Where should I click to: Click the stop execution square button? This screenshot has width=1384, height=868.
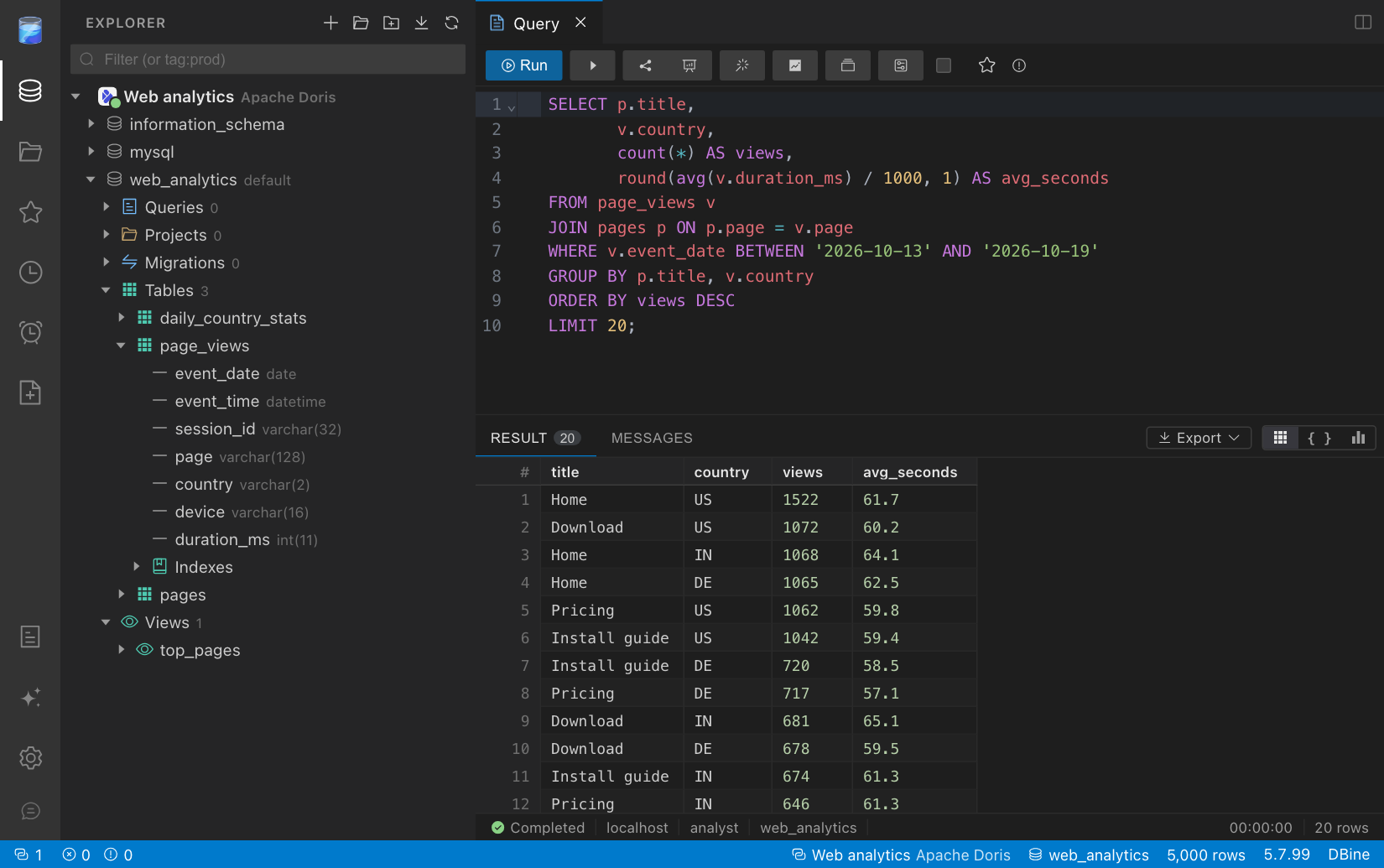944,65
